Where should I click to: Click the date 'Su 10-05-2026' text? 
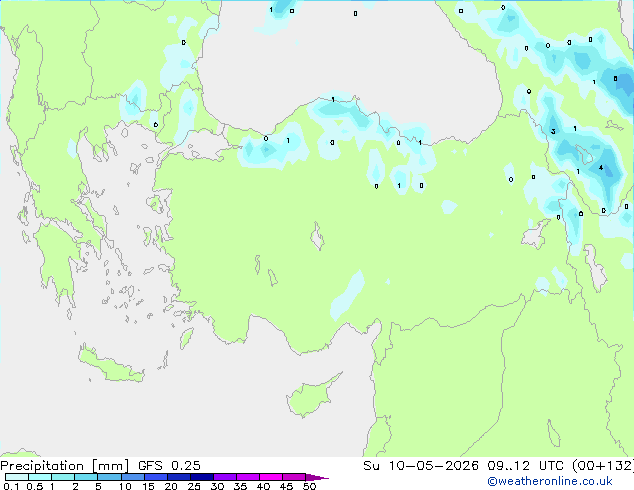coord(421,466)
